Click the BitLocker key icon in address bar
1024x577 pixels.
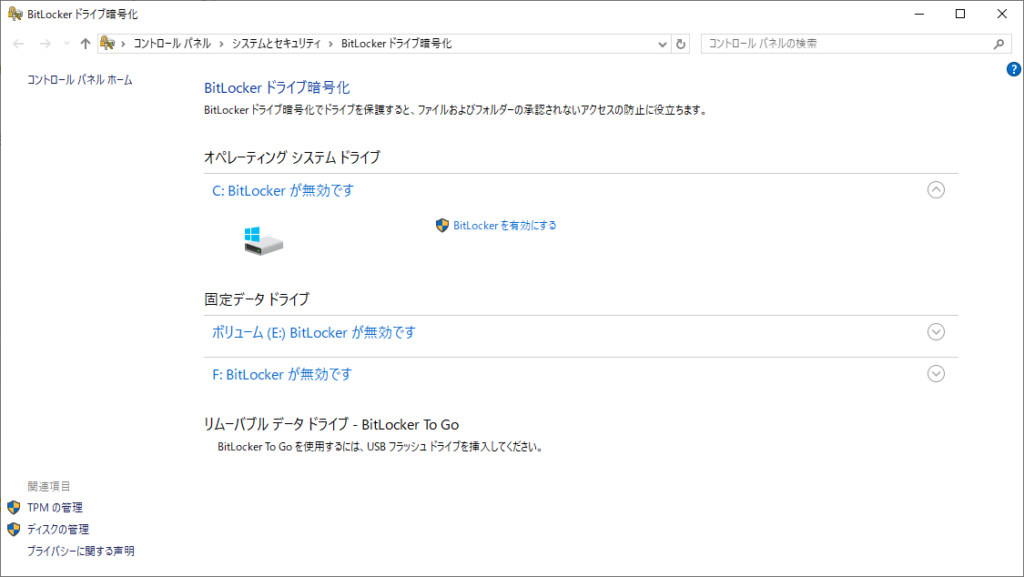point(108,43)
